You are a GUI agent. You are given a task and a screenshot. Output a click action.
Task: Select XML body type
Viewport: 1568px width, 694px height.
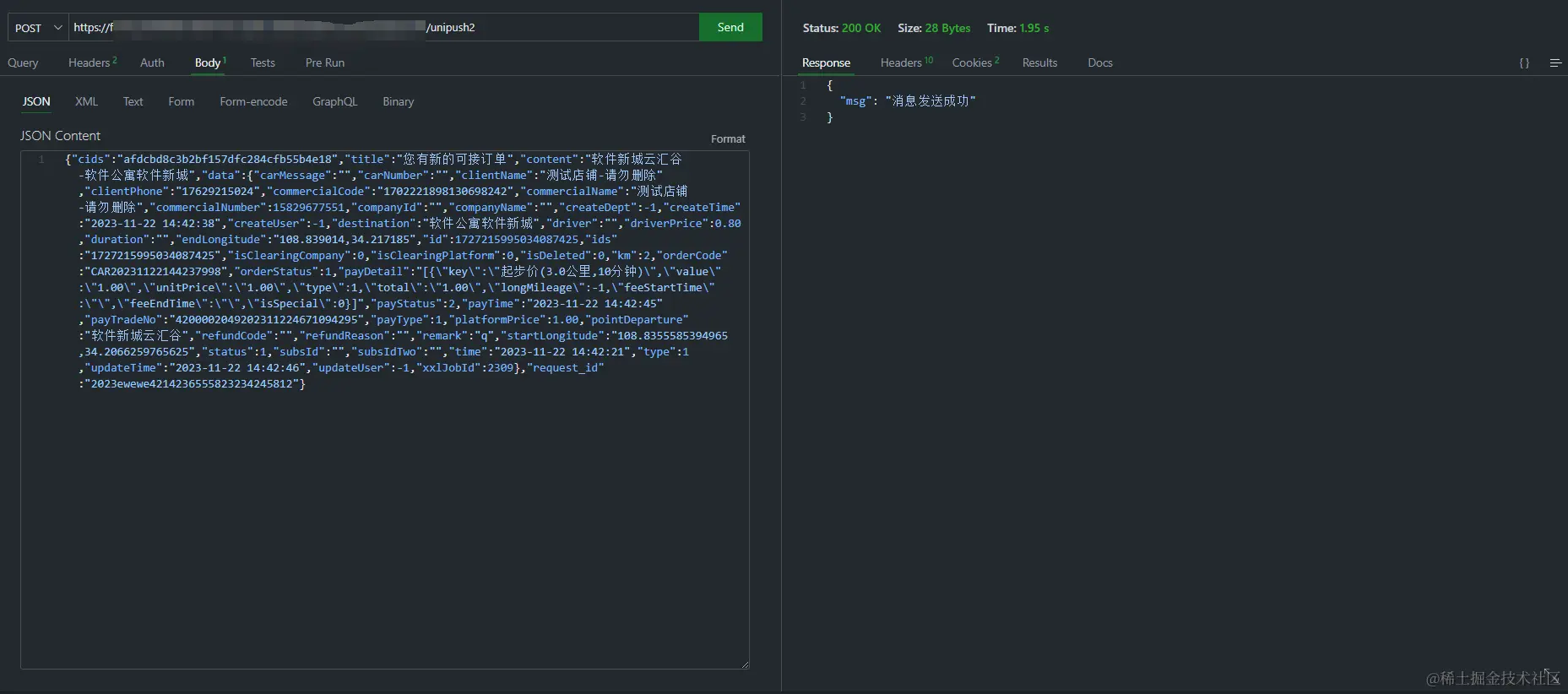pyautogui.click(x=86, y=101)
